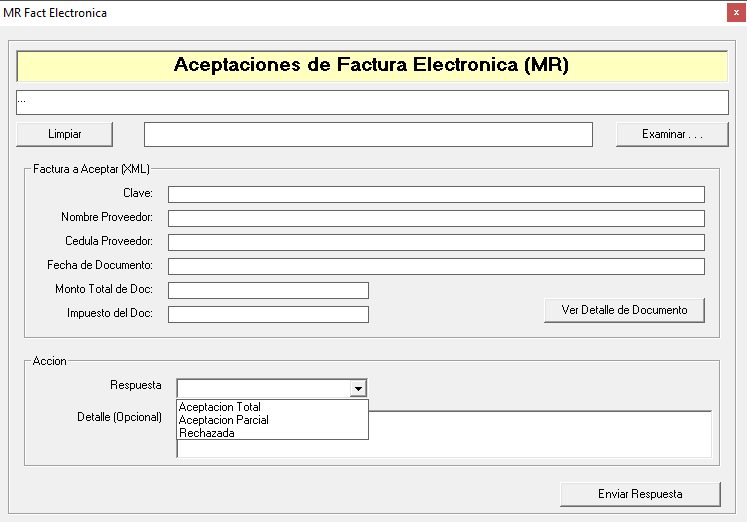Open Ver Detalle de Documento
Screen dimensions: 747x522
point(624,310)
